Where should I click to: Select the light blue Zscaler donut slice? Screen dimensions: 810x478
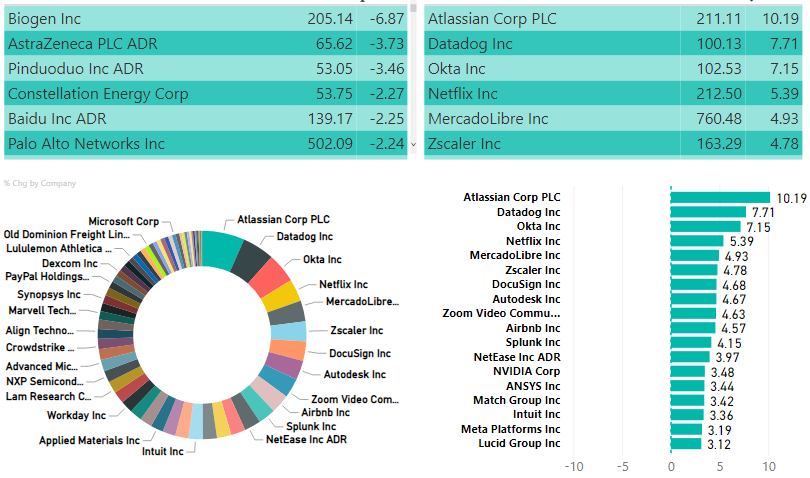288,331
